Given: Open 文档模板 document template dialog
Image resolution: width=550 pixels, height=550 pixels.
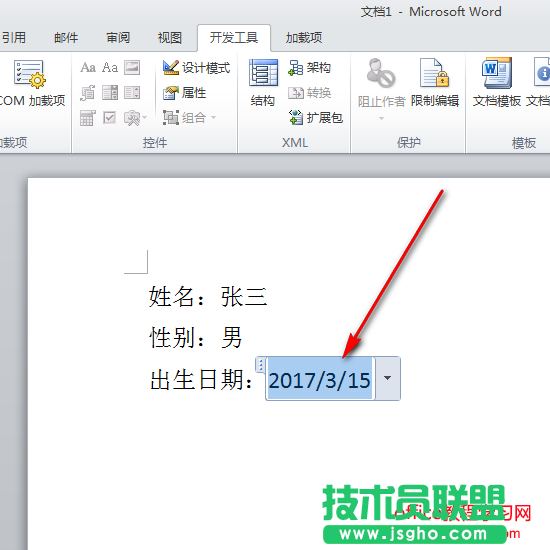Looking at the screenshot, I should (497, 83).
